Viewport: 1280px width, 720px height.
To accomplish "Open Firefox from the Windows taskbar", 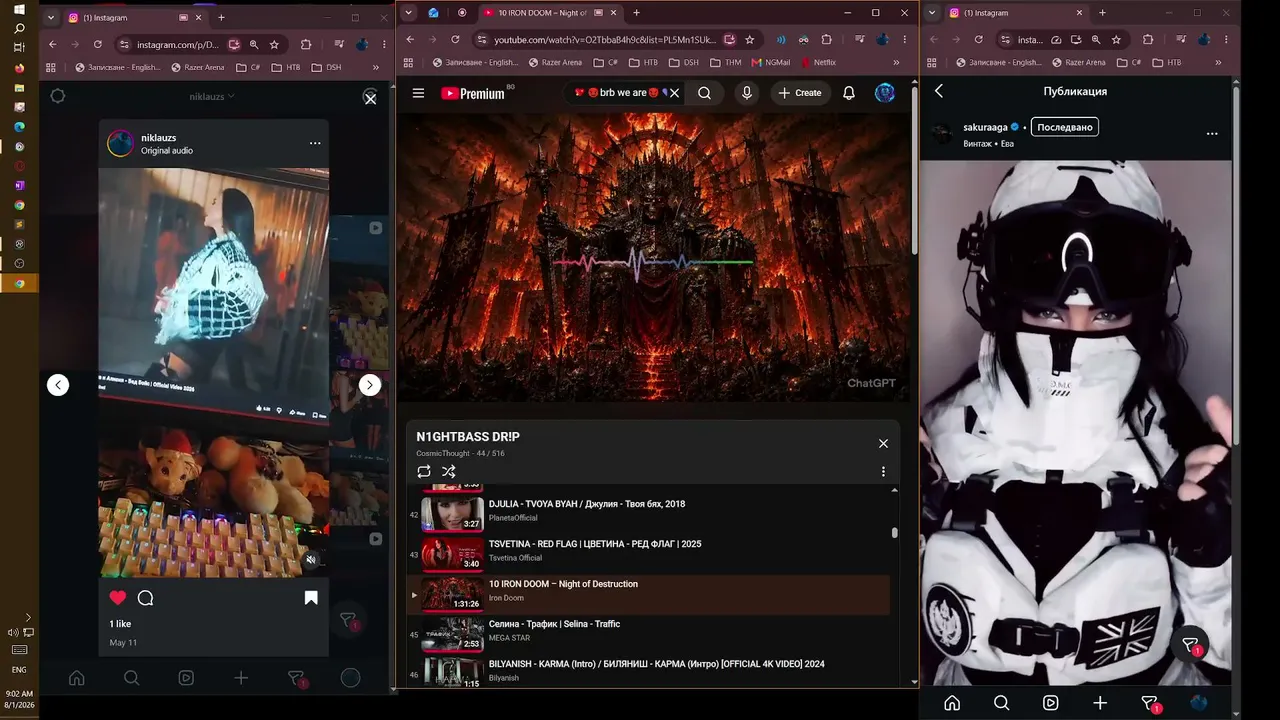I will pos(19,68).
